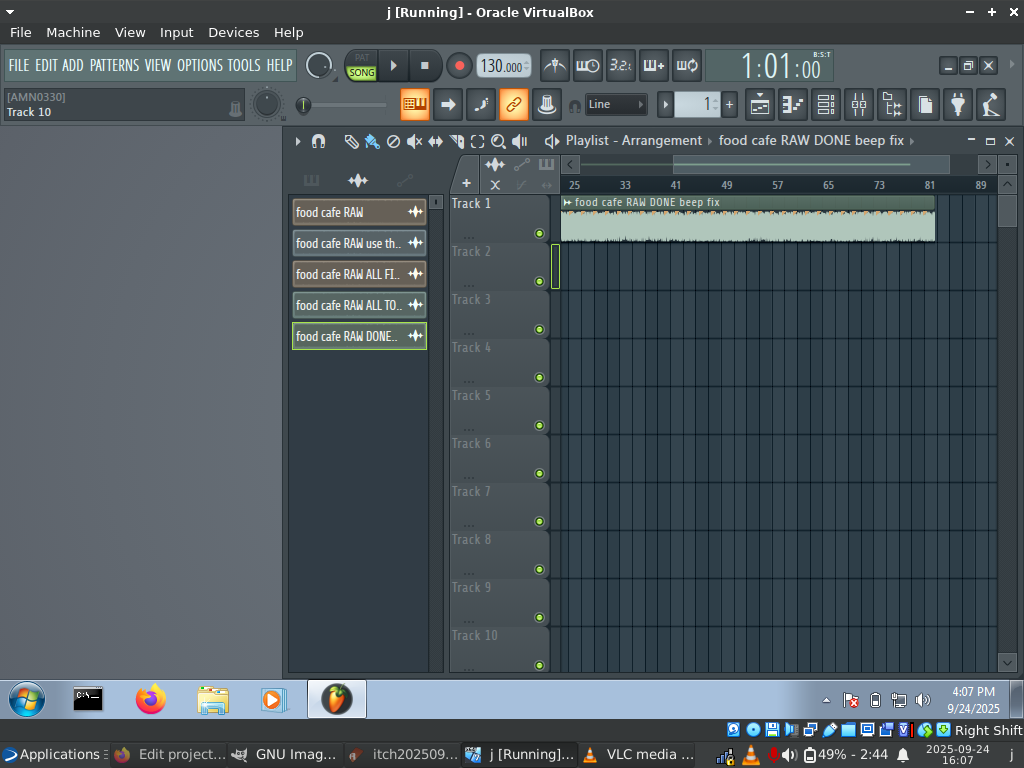The image size is (1024, 768).
Task: Switch PAT/SONG mode toggle
Action: pyautogui.click(x=361, y=66)
